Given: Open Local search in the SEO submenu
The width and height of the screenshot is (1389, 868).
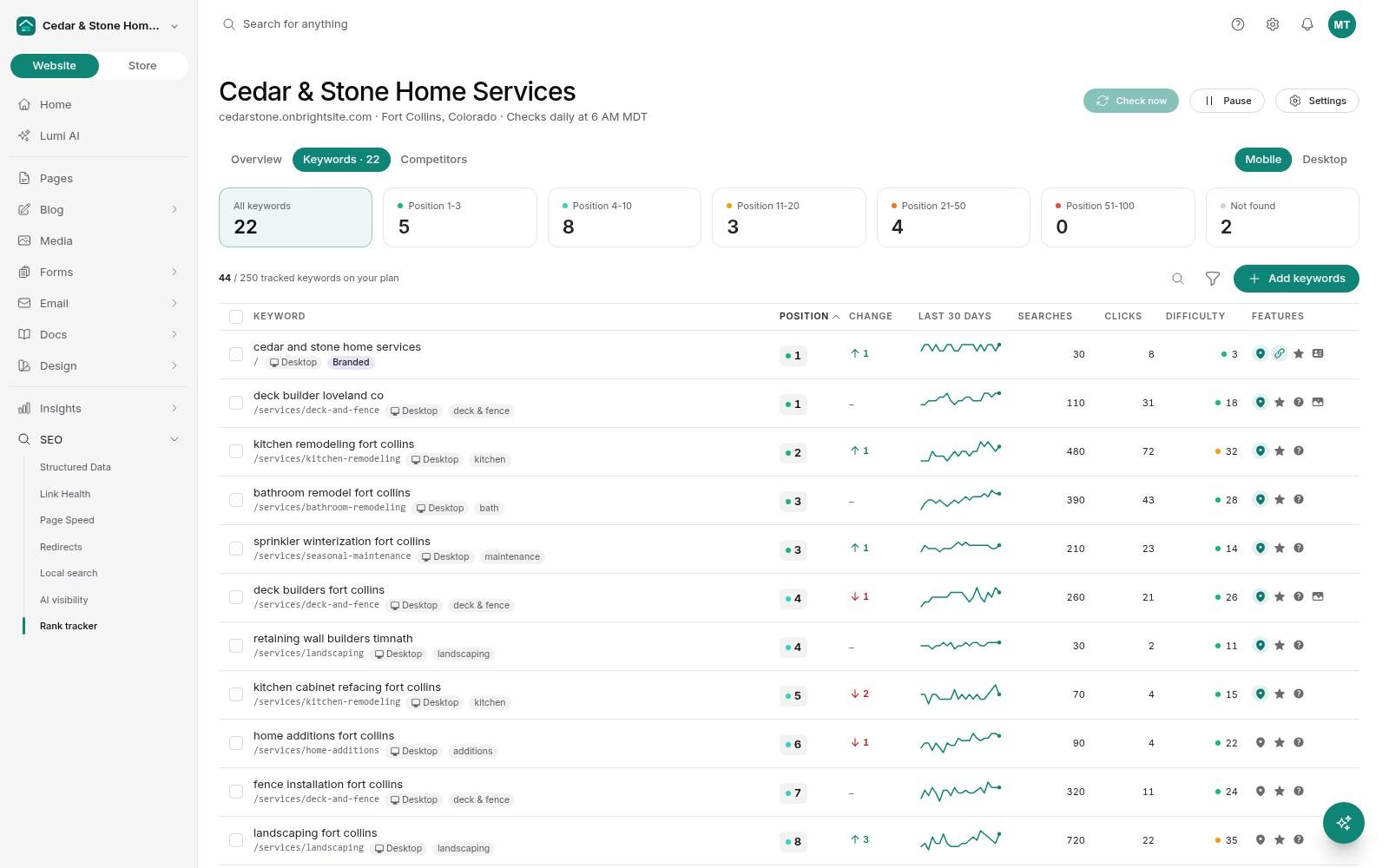Looking at the screenshot, I should [69, 574].
